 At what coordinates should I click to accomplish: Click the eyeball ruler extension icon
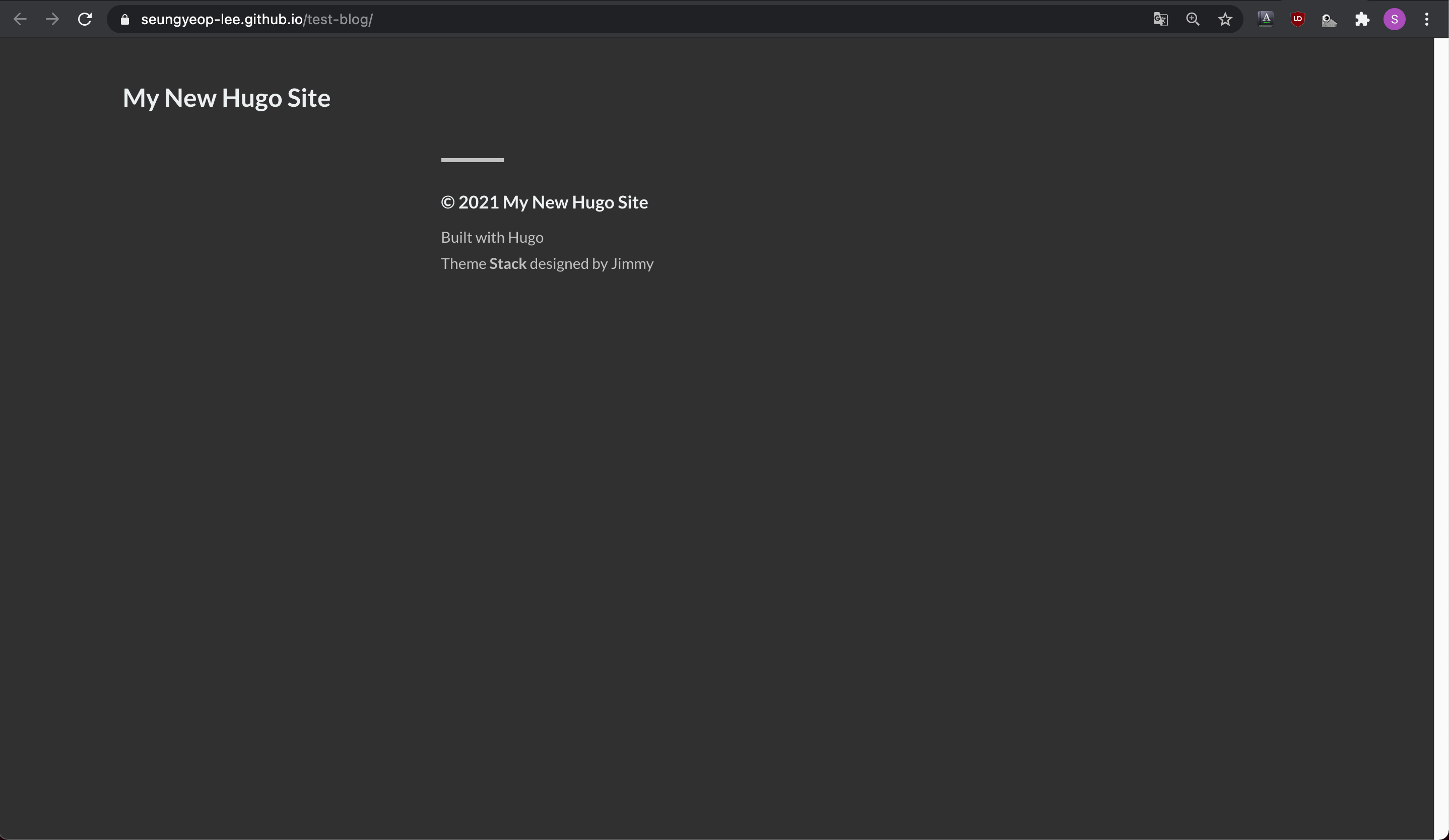coord(1330,21)
